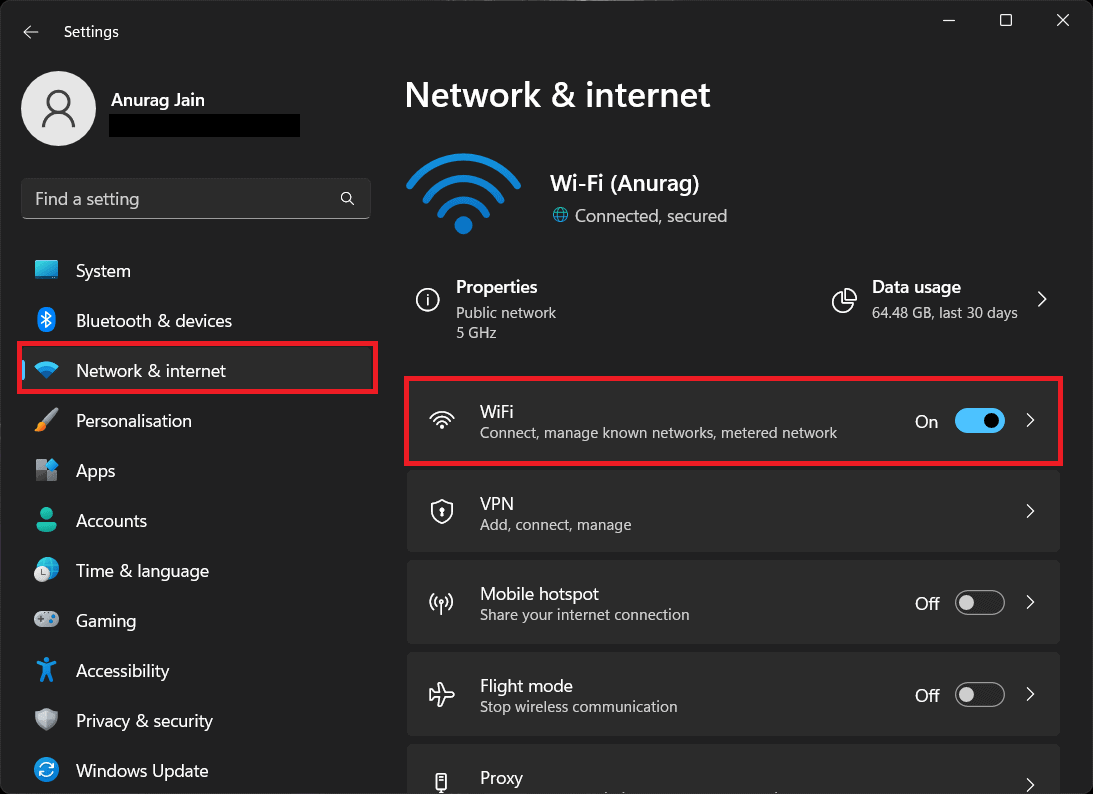Enable the Mobile hotspot toggle
This screenshot has width=1093, height=794.
point(979,603)
